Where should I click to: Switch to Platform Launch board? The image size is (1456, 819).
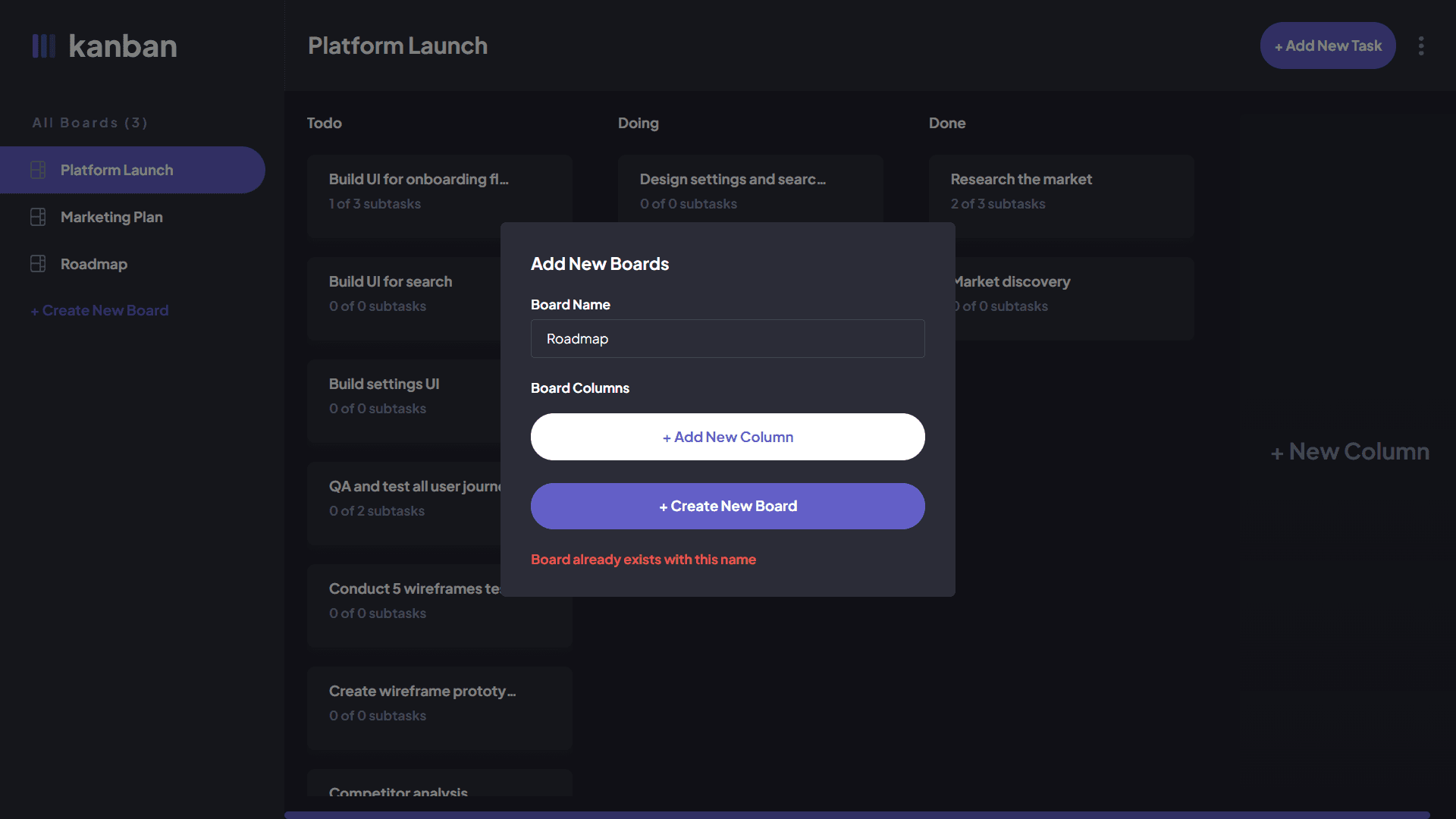[x=117, y=170]
